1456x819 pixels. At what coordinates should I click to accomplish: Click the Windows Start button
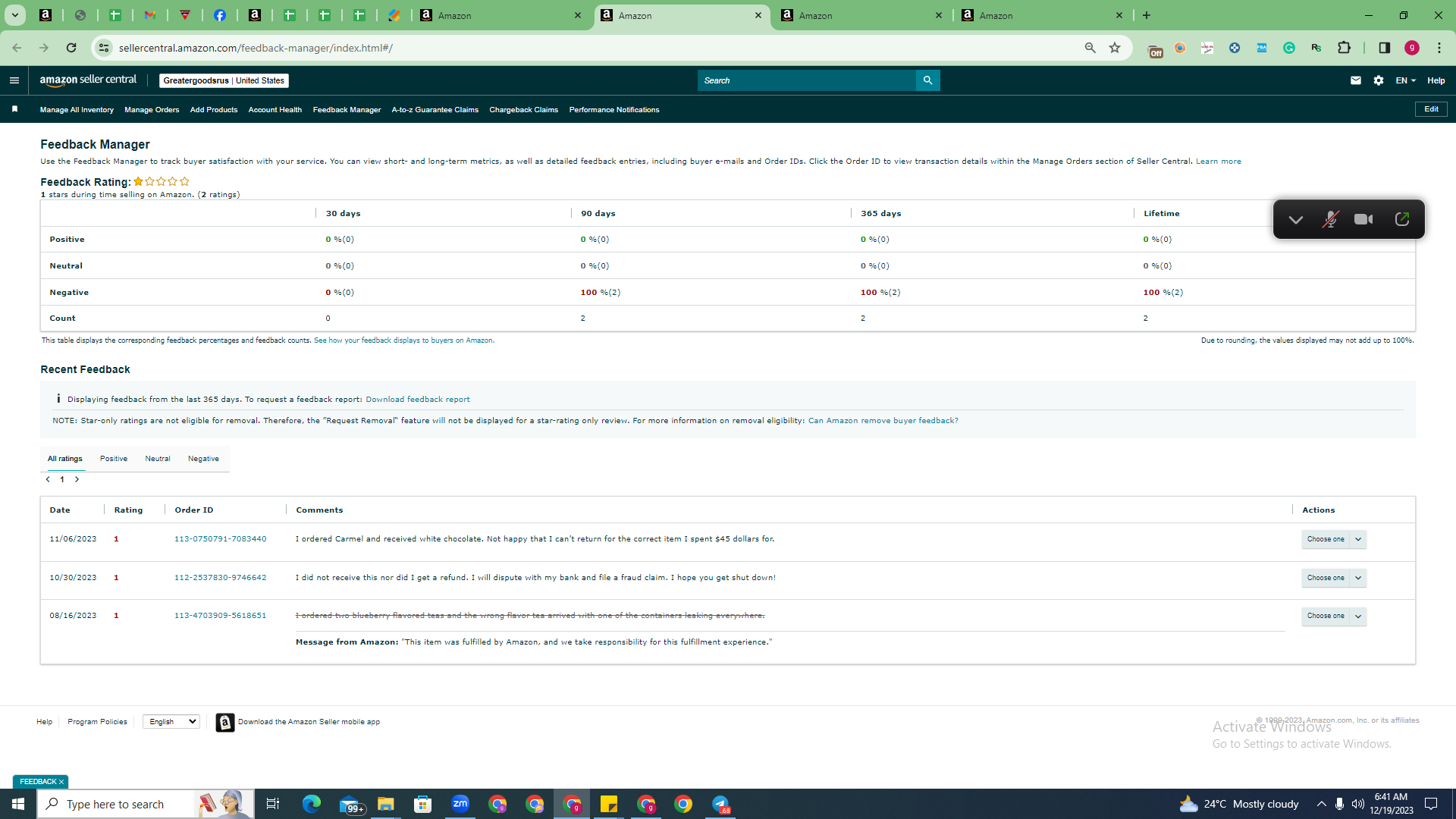[x=18, y=804]
